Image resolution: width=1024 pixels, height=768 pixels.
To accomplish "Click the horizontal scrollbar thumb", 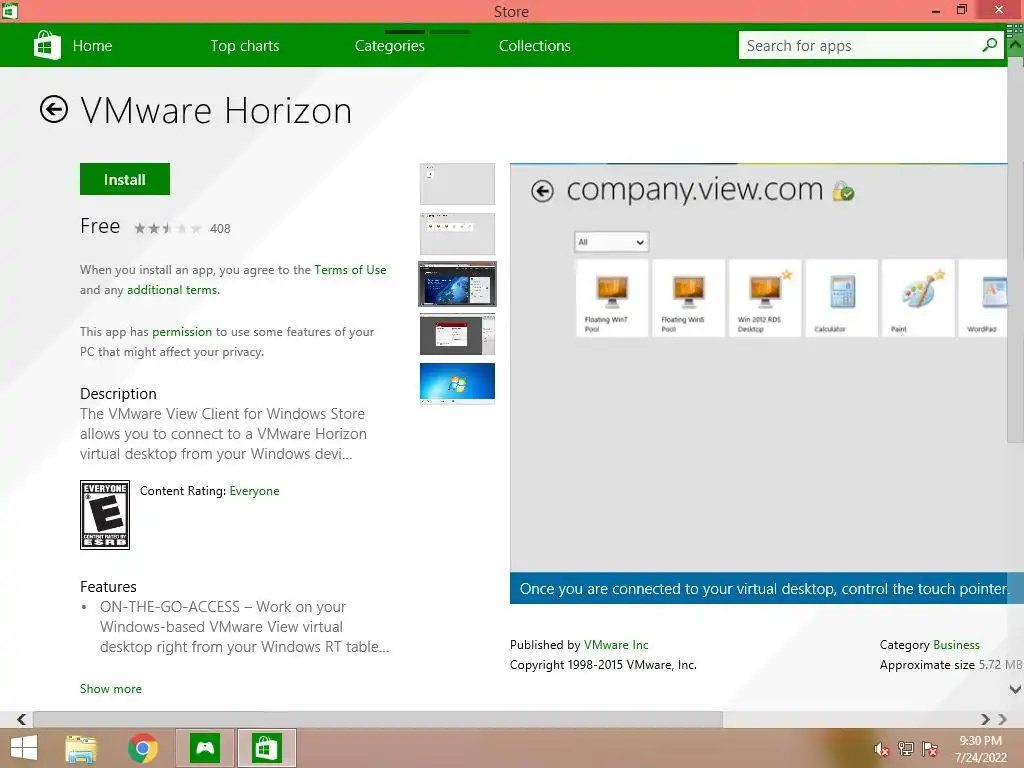I will [x=378, y=719].
